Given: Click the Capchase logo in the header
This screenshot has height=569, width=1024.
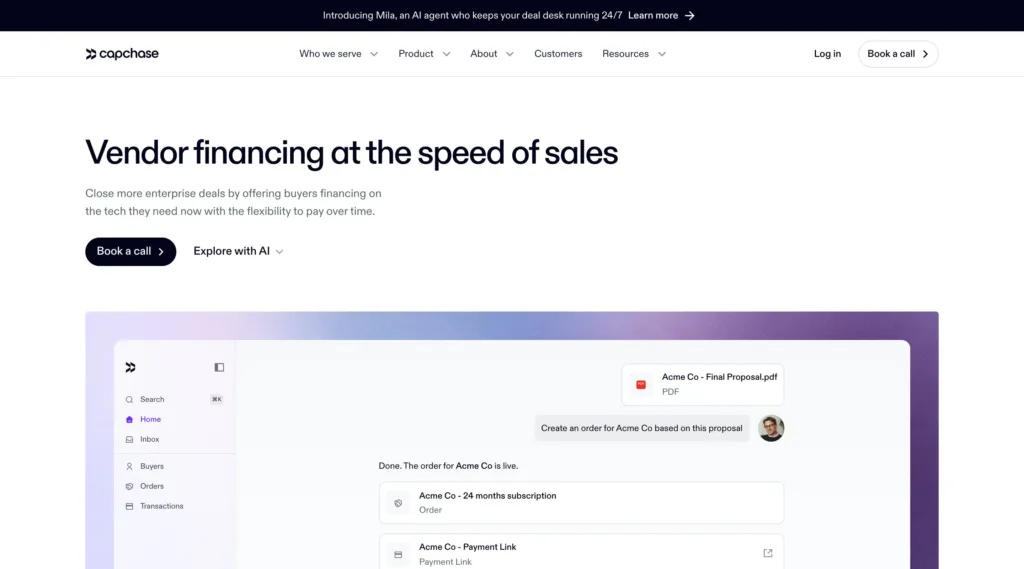Looking at the screenshot, I should click(x=122, y=54).
